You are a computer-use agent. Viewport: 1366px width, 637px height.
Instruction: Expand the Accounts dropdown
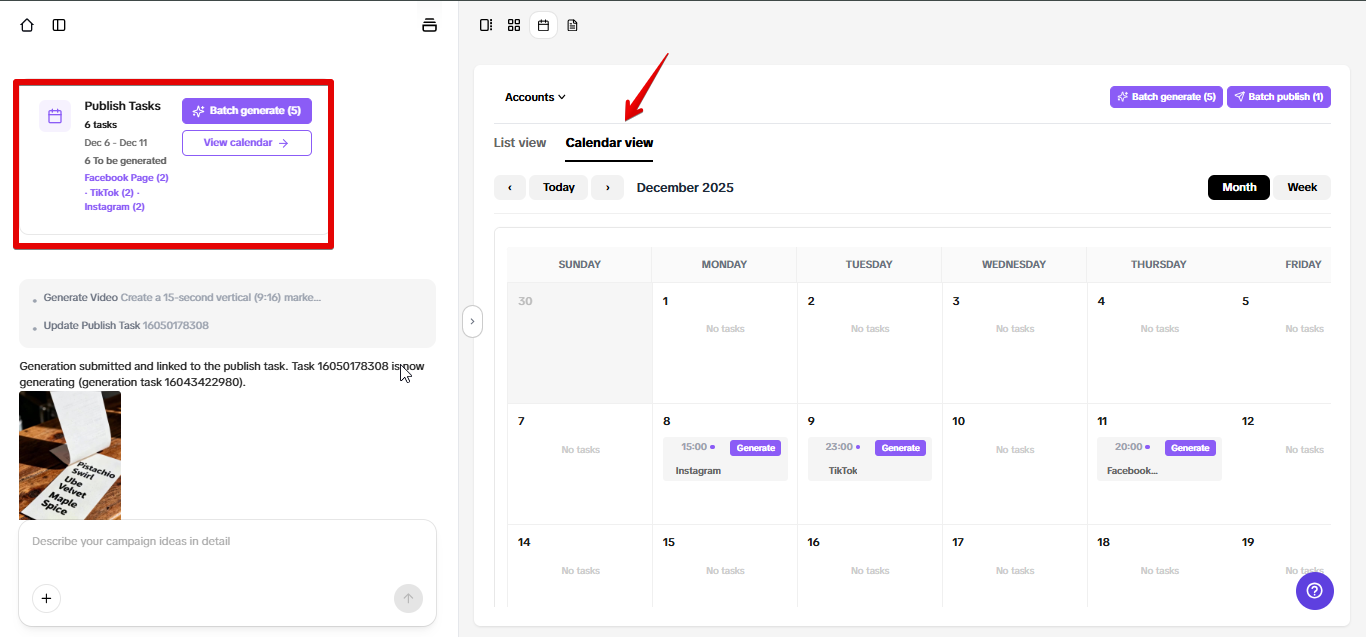click(x=535, y=97)
